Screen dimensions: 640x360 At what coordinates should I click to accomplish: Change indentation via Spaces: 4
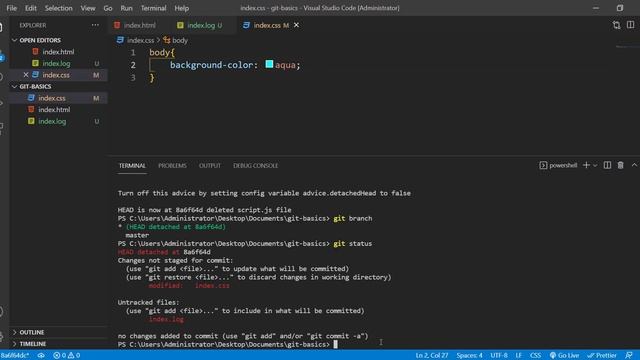coord(469,355)
